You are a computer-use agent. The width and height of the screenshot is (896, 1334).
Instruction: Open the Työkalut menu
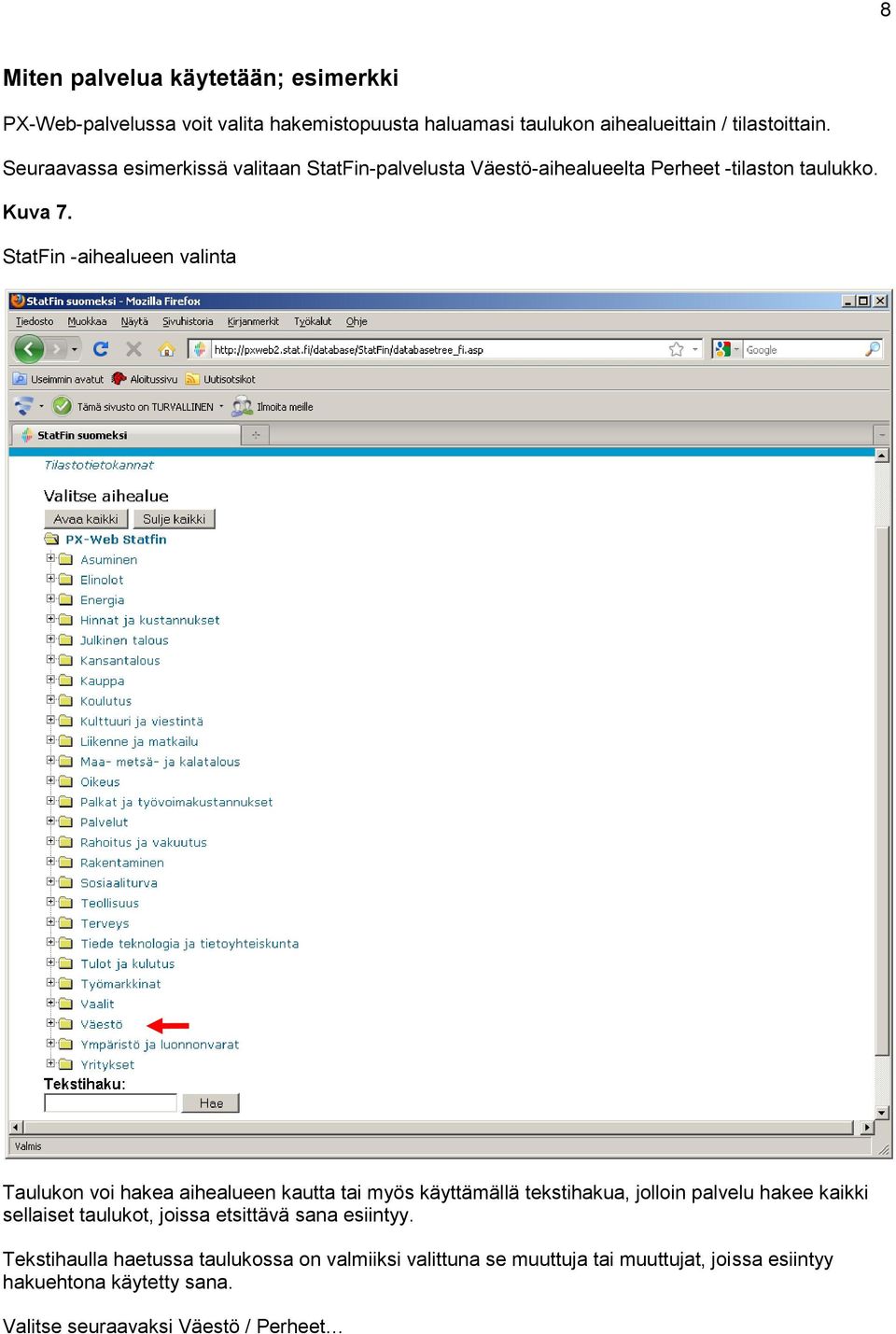tap(313, 321)
